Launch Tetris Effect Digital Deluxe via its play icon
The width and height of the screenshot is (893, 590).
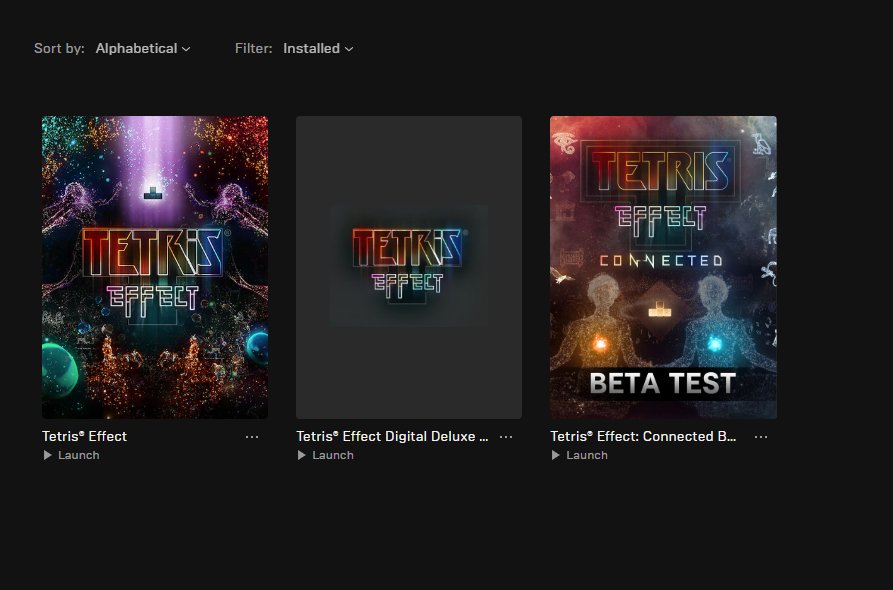pyautogui.click(x=302, y=455)
